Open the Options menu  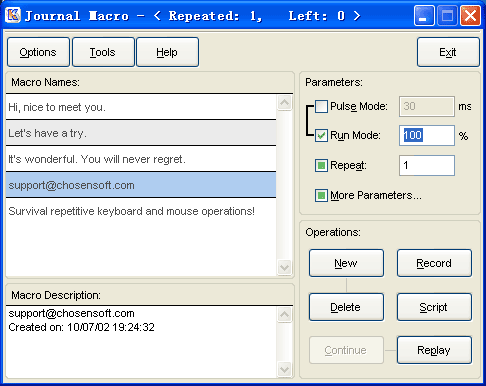pos(38,52)
